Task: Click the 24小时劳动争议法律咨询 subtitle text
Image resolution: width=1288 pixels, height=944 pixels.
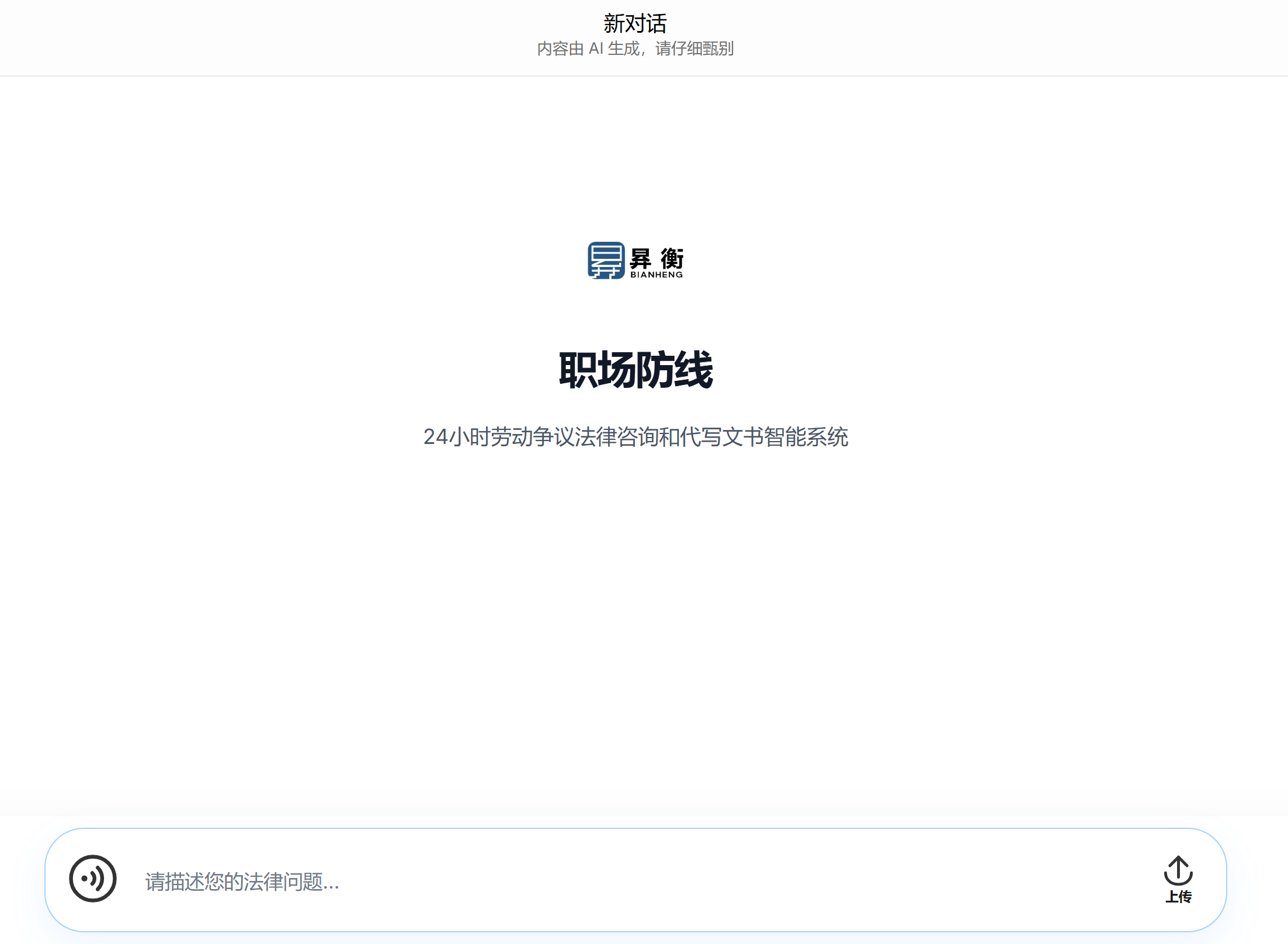Action: pyautogui.click(x=636, y=437)
